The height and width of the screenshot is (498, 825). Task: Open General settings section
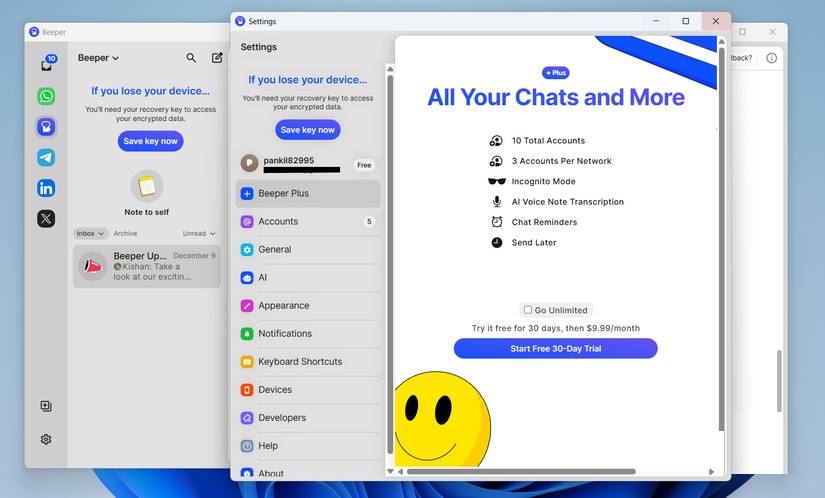pos(308,249)
